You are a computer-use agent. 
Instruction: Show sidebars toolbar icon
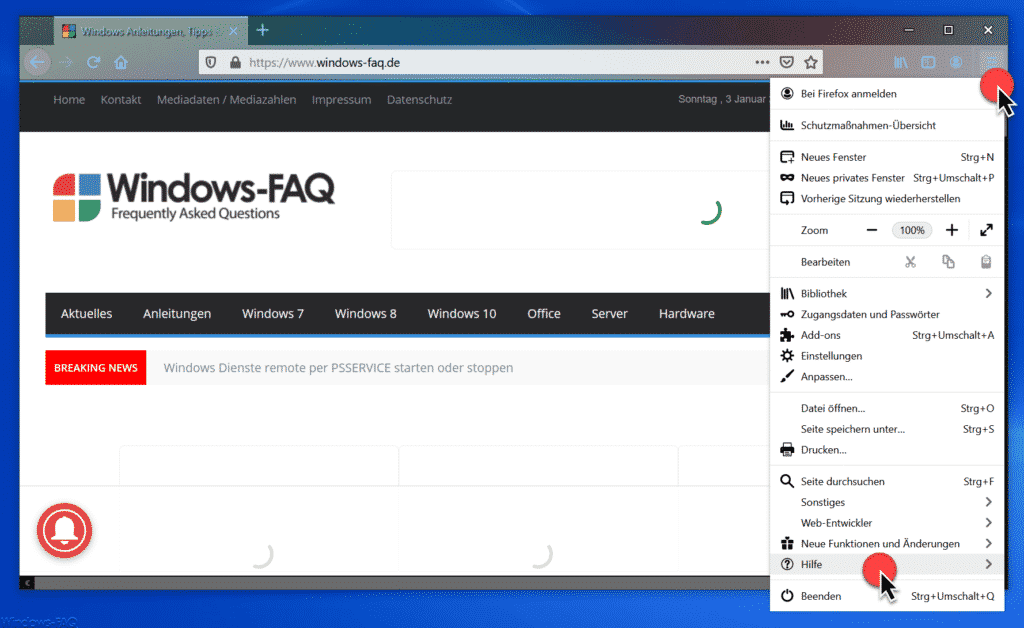928,63
